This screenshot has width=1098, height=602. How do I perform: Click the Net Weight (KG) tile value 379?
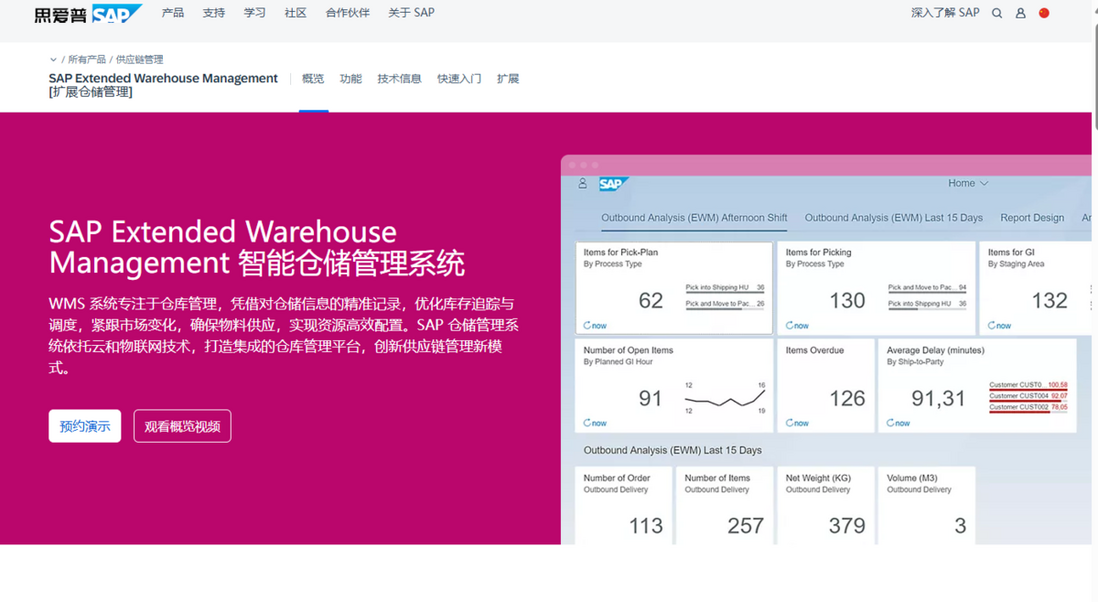click(847, 526)
